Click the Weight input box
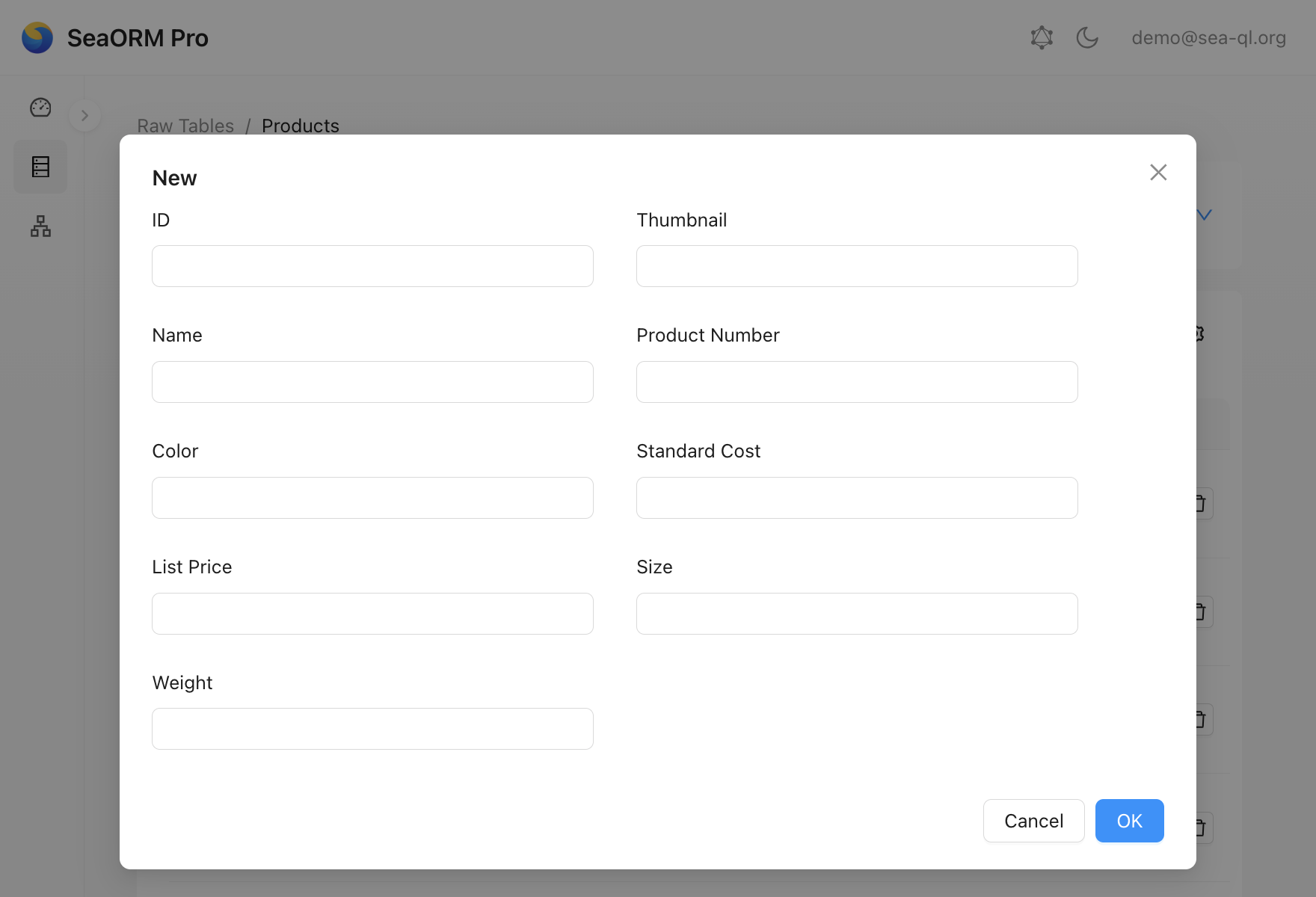Screen dimensions: 1316x897 click(x=372, y=729)
